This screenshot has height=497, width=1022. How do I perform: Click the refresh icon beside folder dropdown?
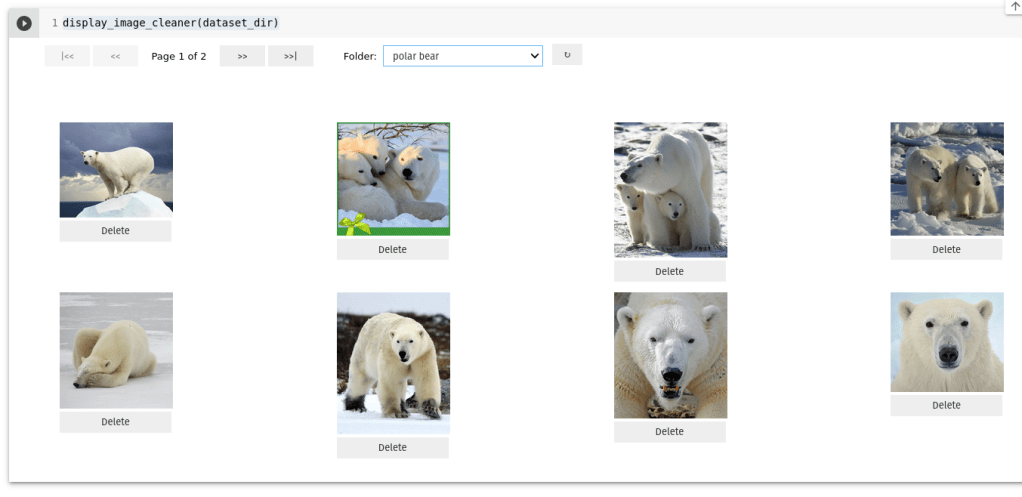(567, 55)
